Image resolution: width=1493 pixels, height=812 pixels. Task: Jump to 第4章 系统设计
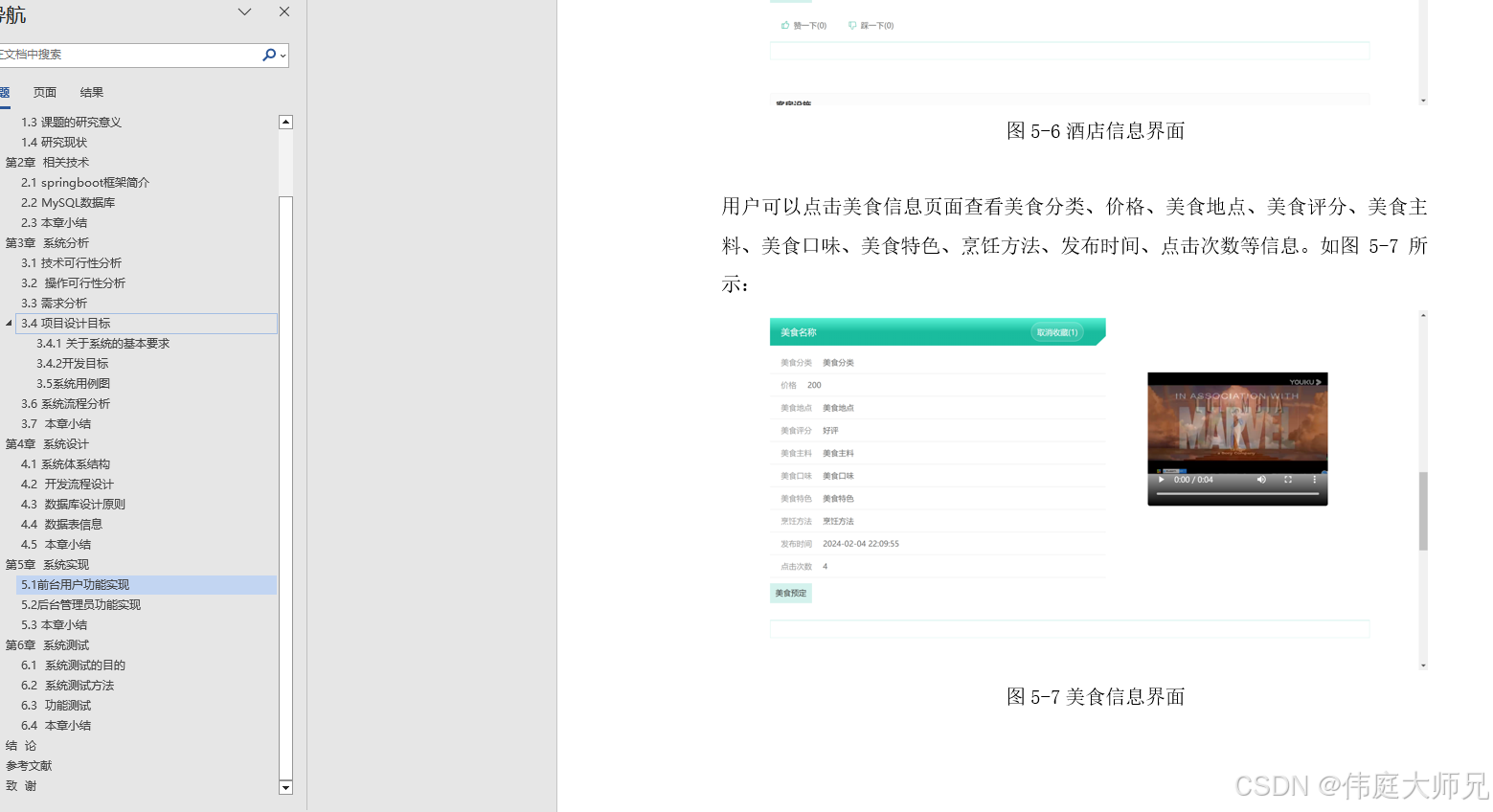tap(47, 443)
